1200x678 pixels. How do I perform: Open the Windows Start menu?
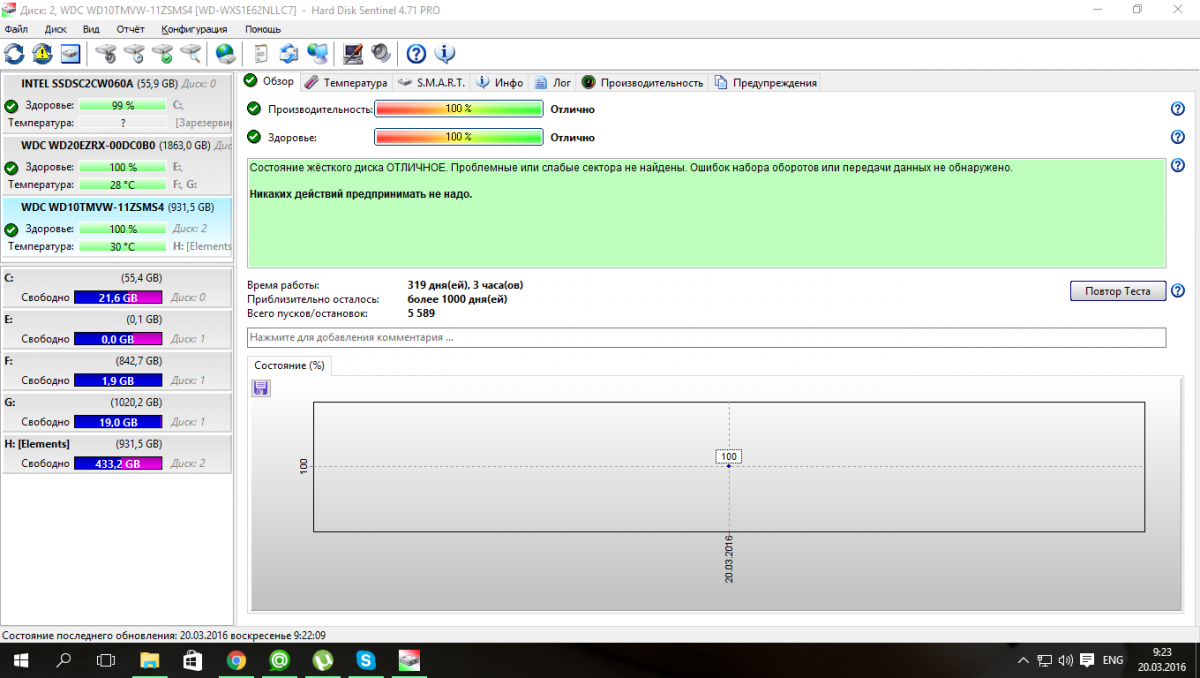(20, 660)
